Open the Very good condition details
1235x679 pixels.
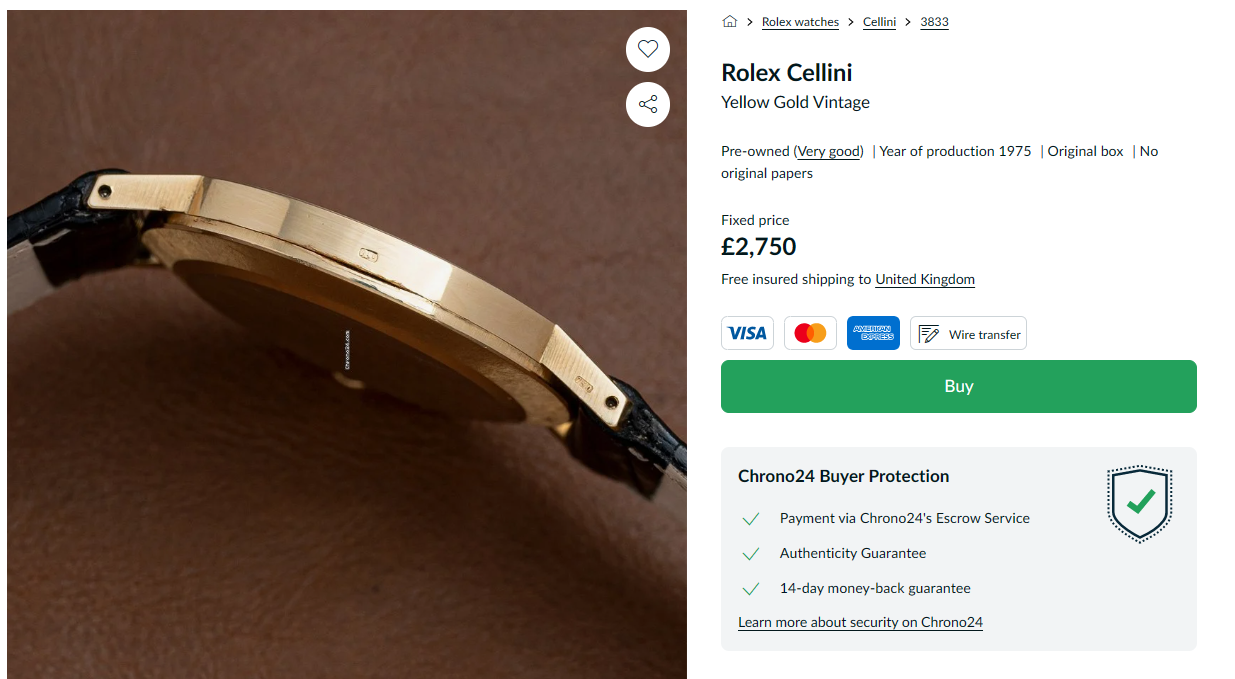pos(829,151)
